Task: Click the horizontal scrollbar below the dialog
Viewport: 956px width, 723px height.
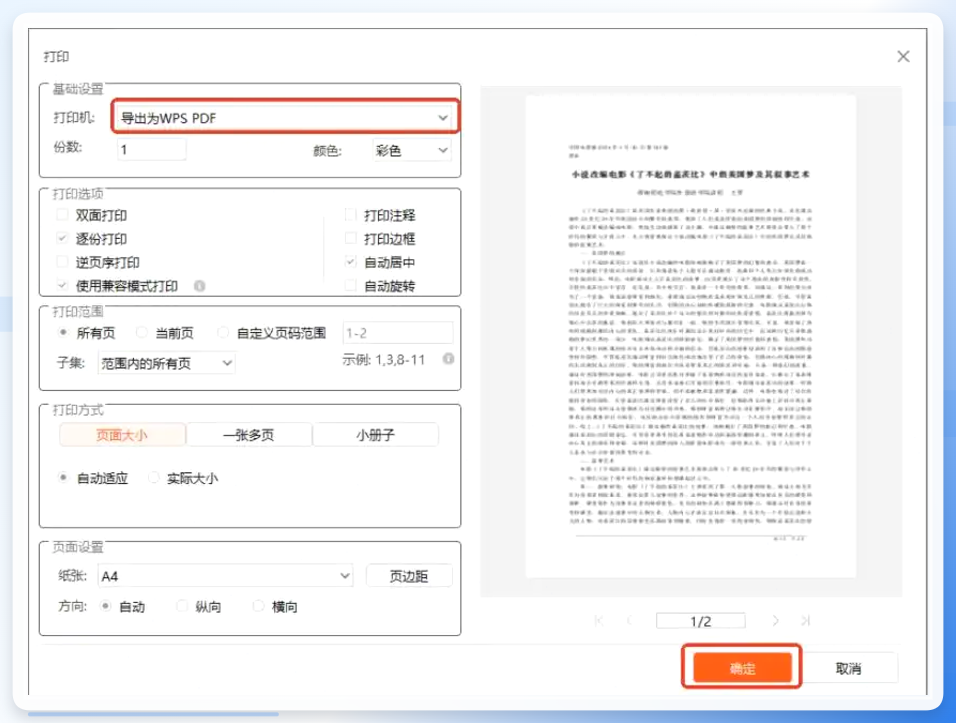Action: (153, 713)
